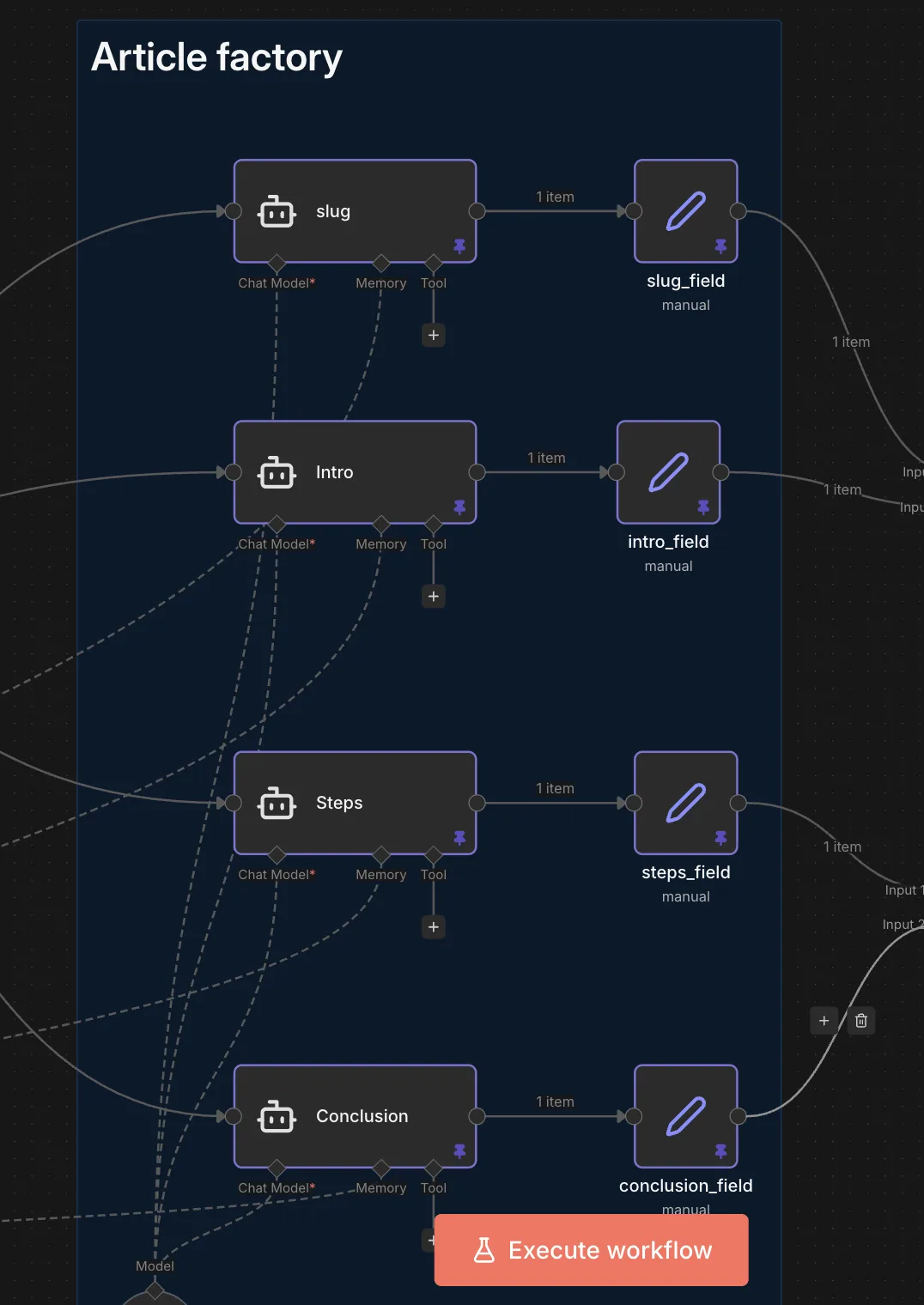Screen dimensions: 924x1305
Task: Click the Chat Model connector under Steps
Action: click(277, 854)
